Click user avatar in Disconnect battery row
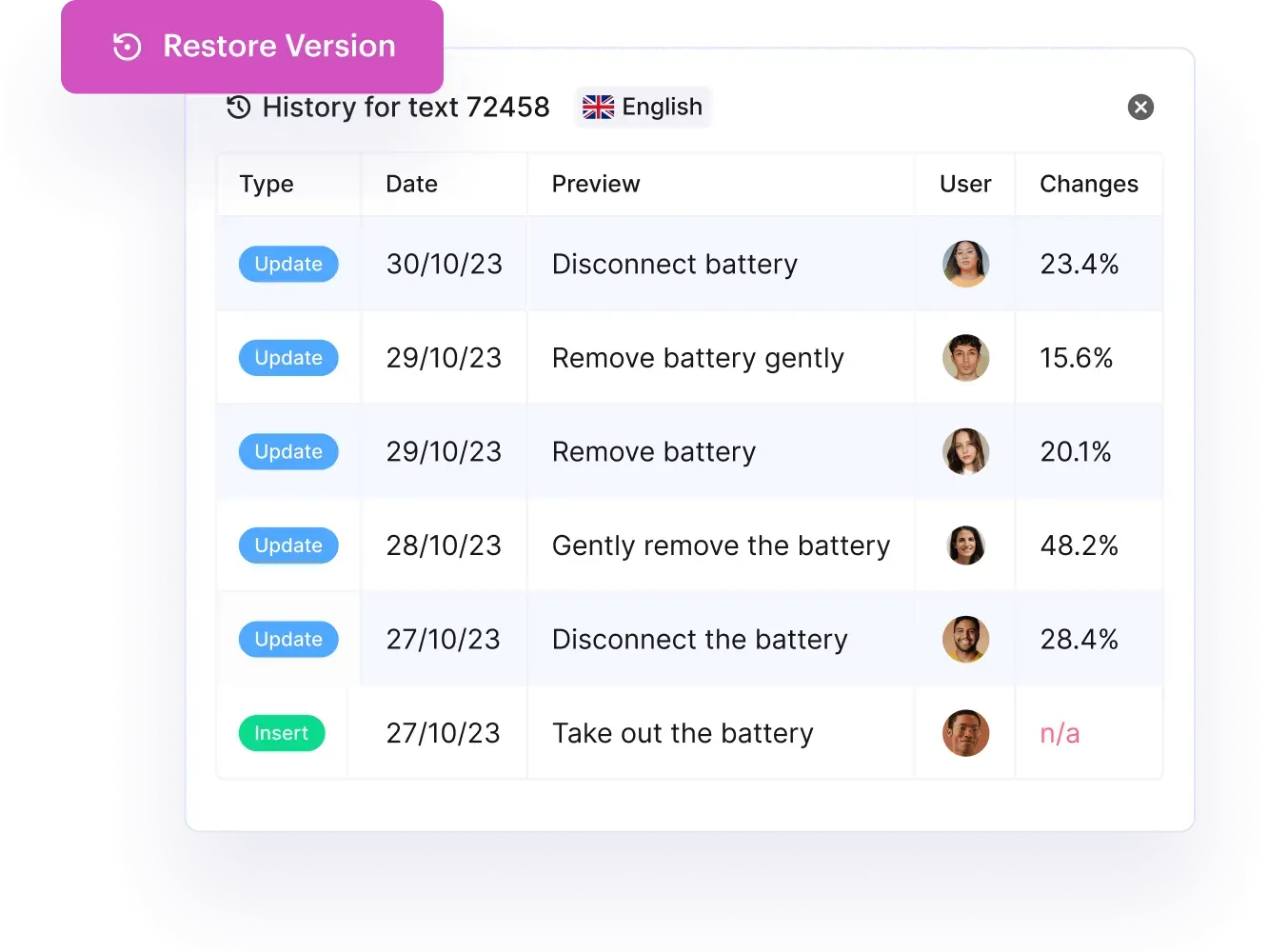Screen dimensions: 1268x952 tap(965, 264)
